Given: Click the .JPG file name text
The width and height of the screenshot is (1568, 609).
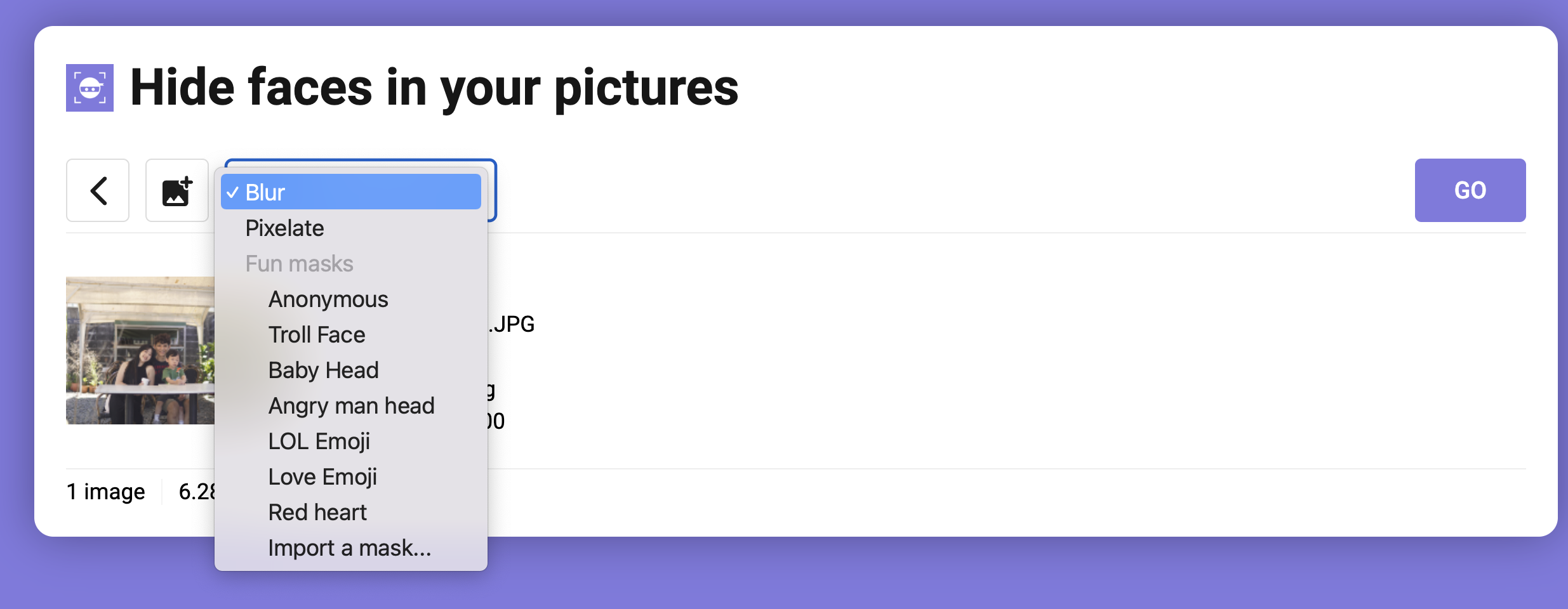Looking at the screenshot, I should (512, 324).
